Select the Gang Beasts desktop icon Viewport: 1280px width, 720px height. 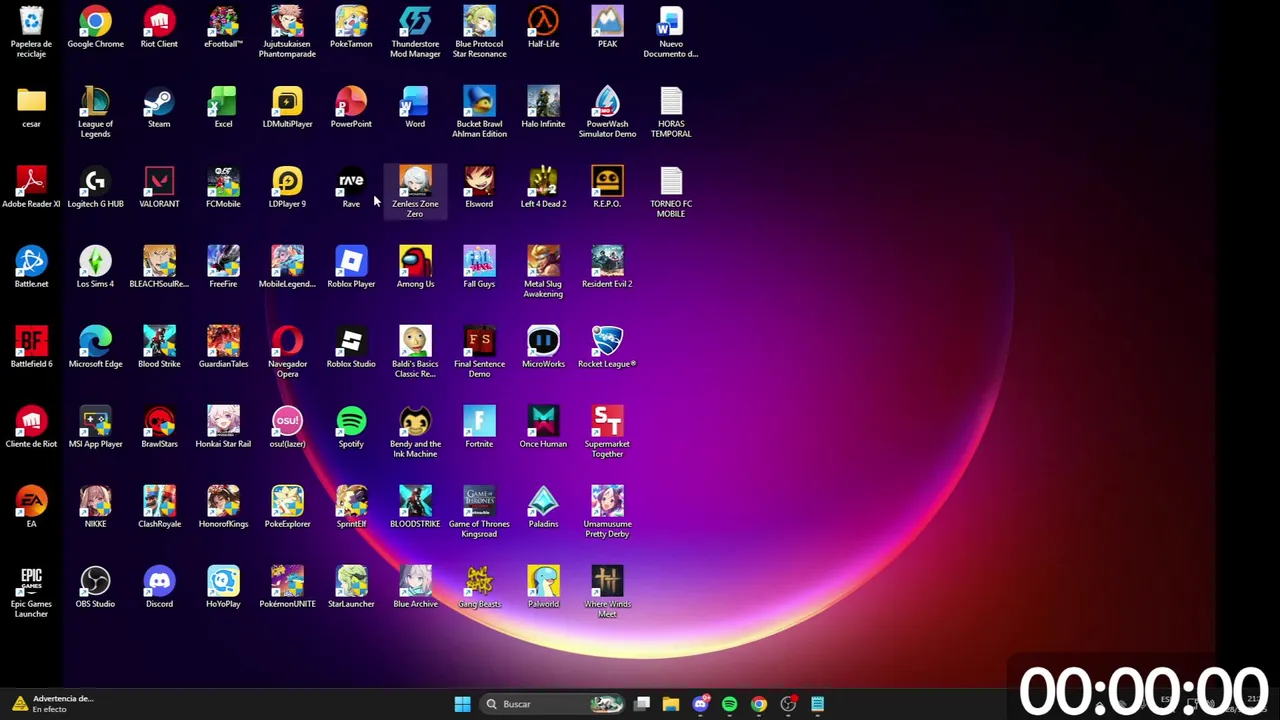click(x=479, y=587)
